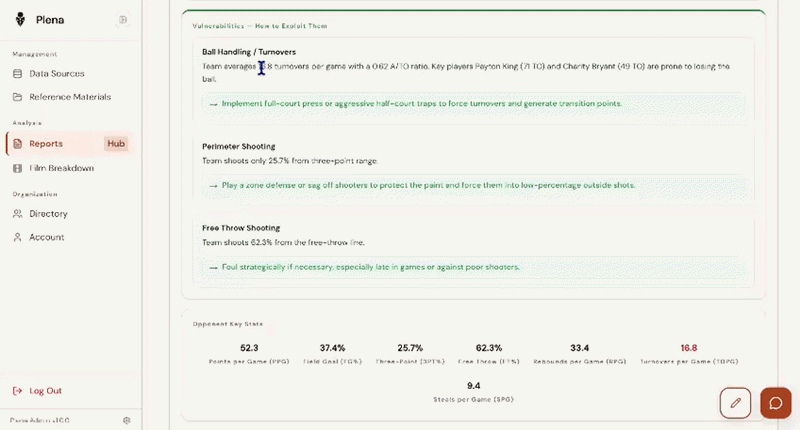Click the Film Breakdown icon
Viewport: 800px width, 430px height.
click(18, 168)
